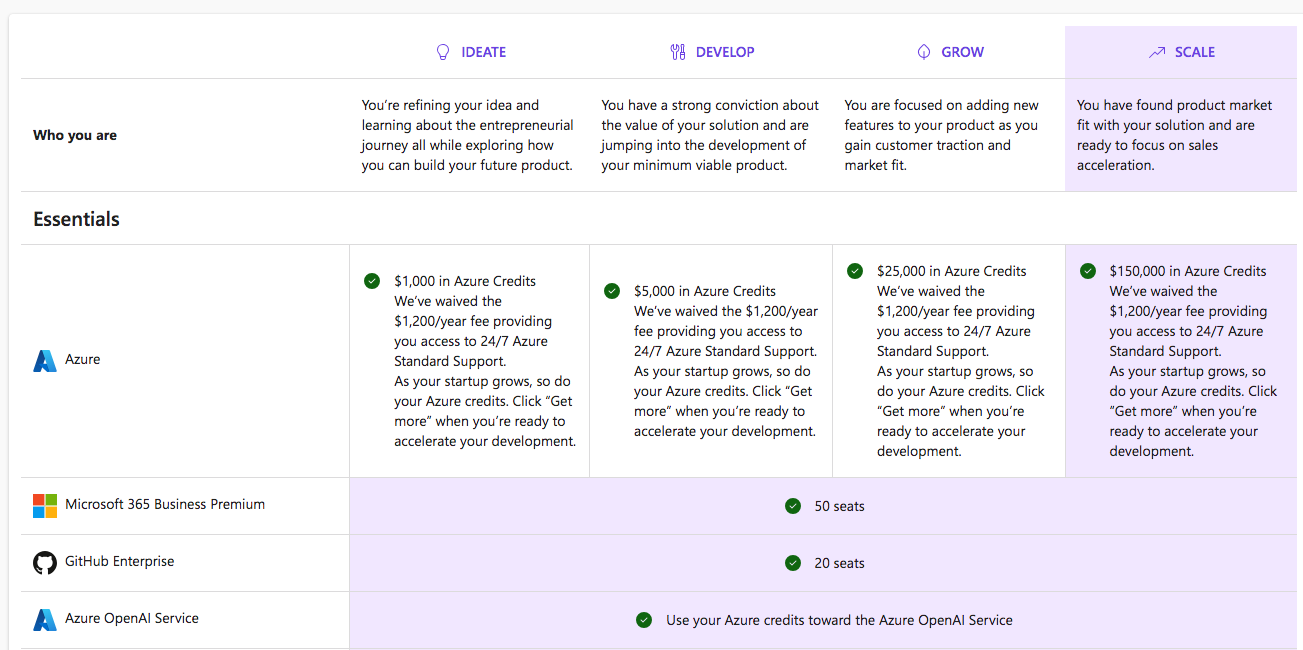Click the green checkmark beside 20 seats
Screen dimensions: 1303x650
(793, 563)
